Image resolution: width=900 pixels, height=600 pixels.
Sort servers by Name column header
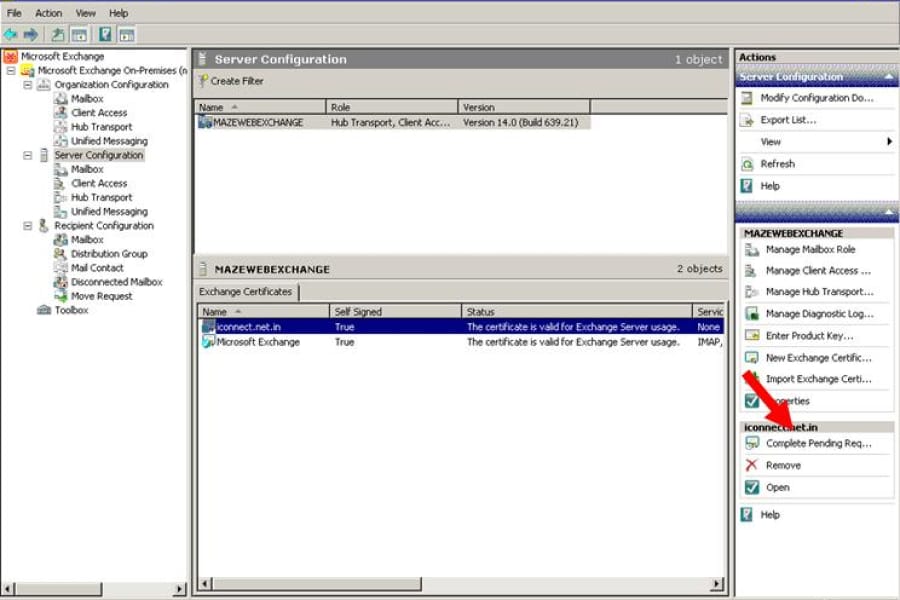[x=260, y=107]
